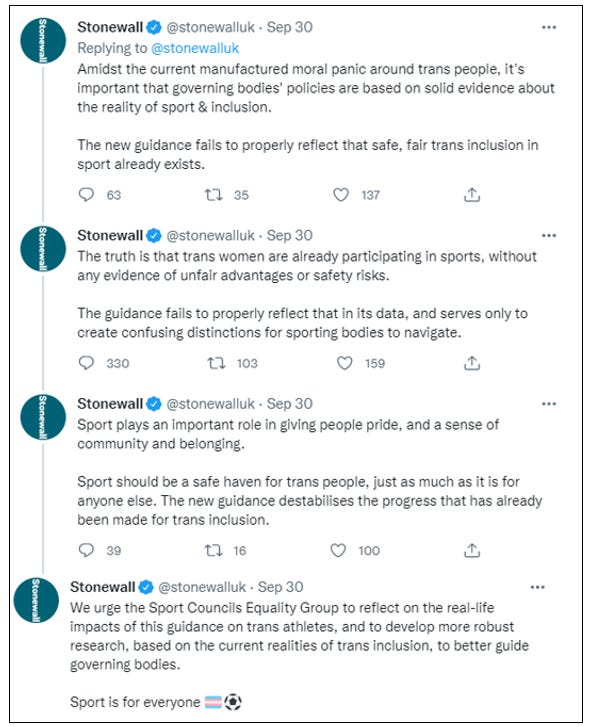The image size is (589, 727).
Task: Share the tweet about sport giving pride
Action: point(472,550)
